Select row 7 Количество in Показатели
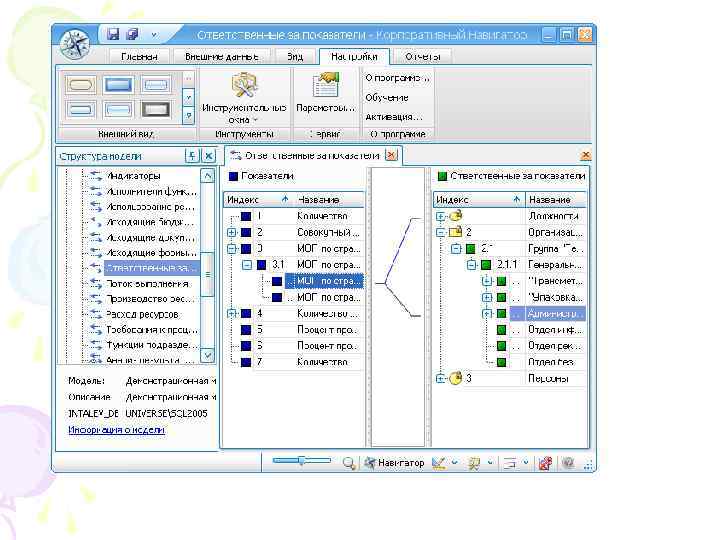The height and width of the screenshot is (540, 720). [x=294, y=362]
